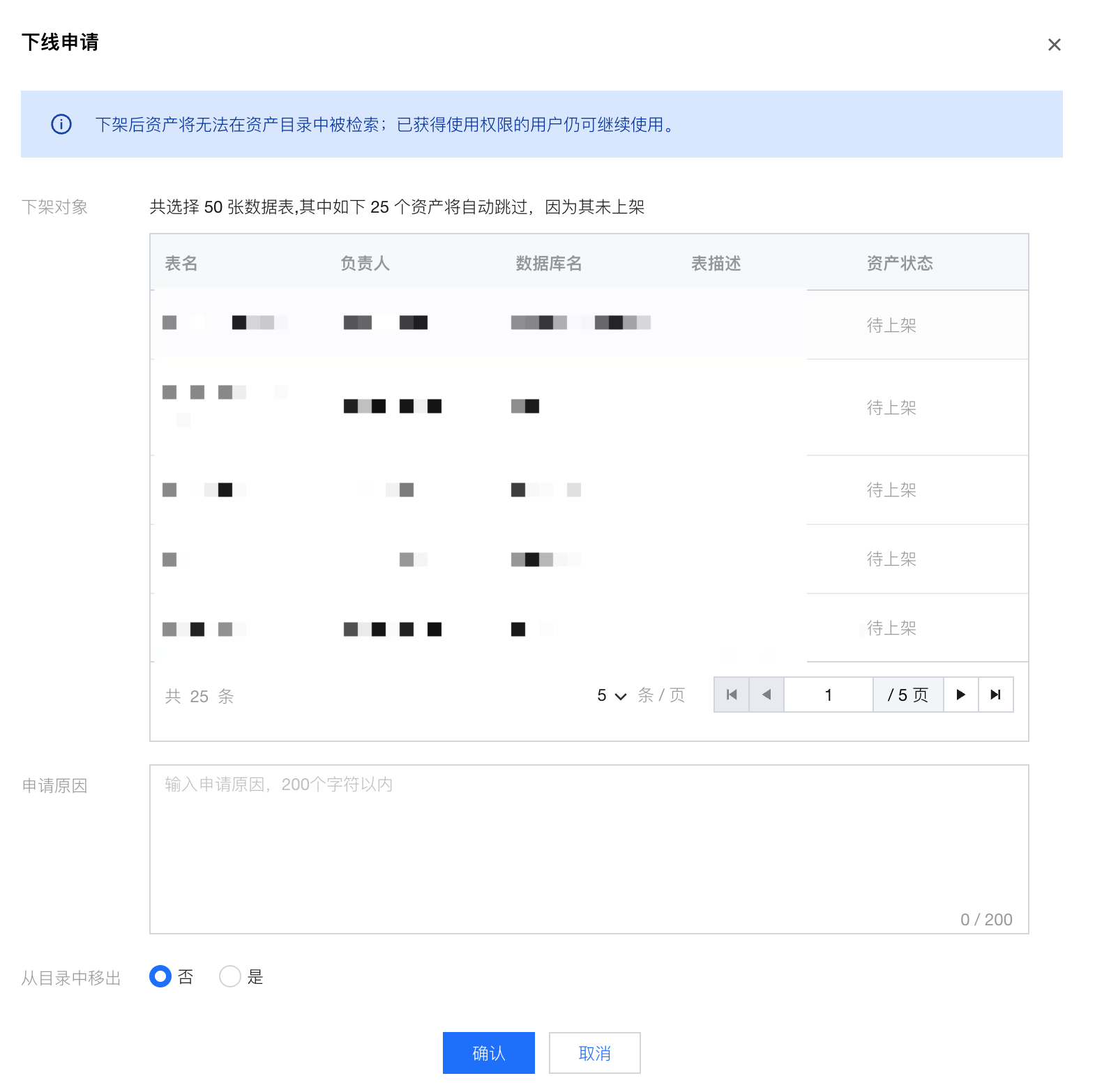Select 是 for 从目录中移出
Screen dimensions: 1095x1092
[x=230, y=976]
